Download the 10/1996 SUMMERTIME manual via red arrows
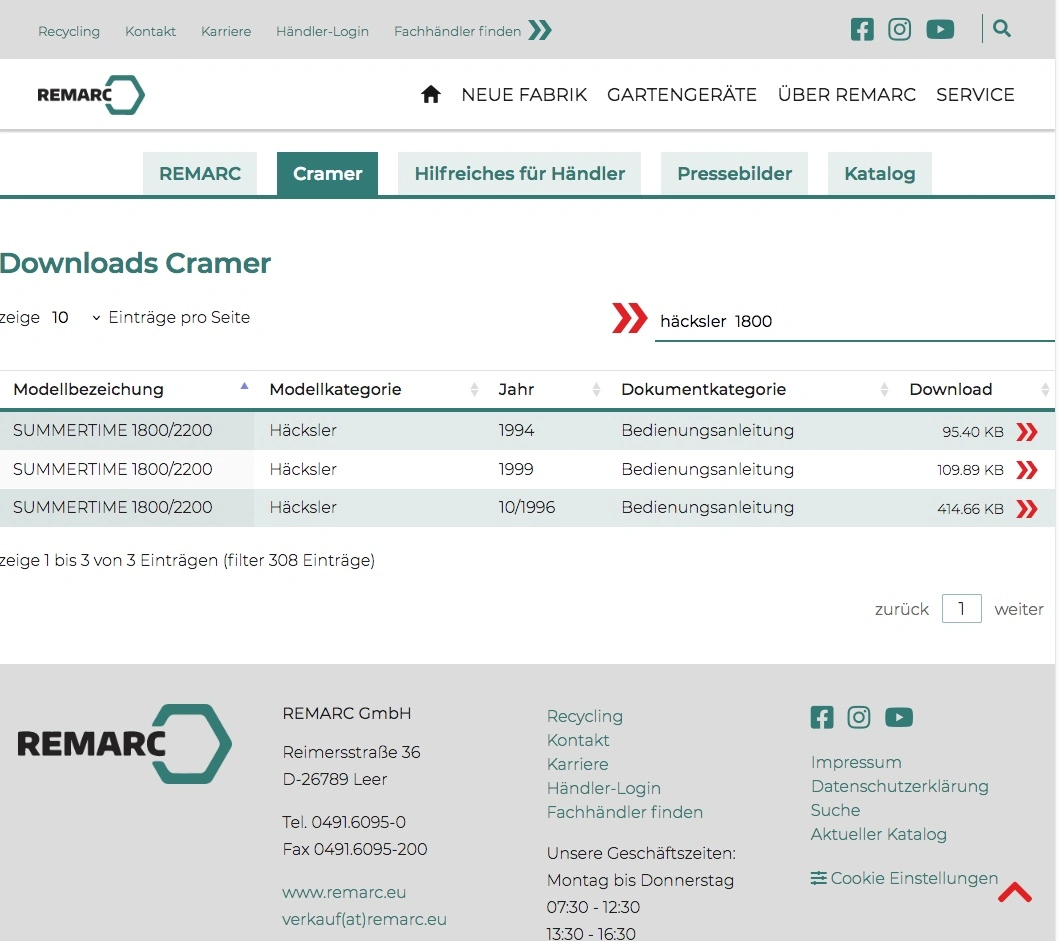 (1026, 509)
